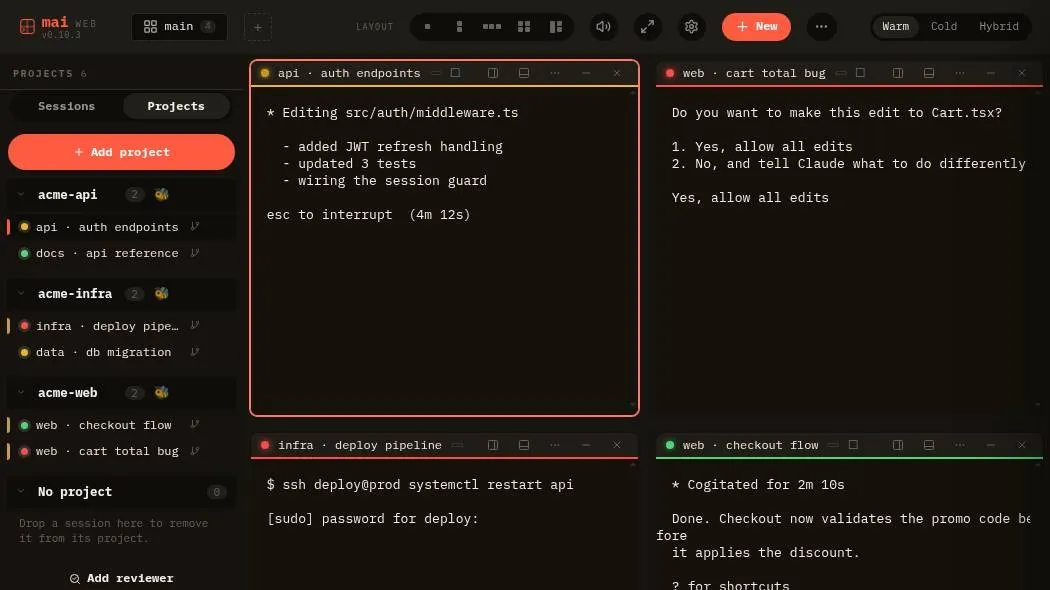Viewport: 1050px width, 590px height.
Task: Collapse the acme-infra project group
Action: point(21,293)
